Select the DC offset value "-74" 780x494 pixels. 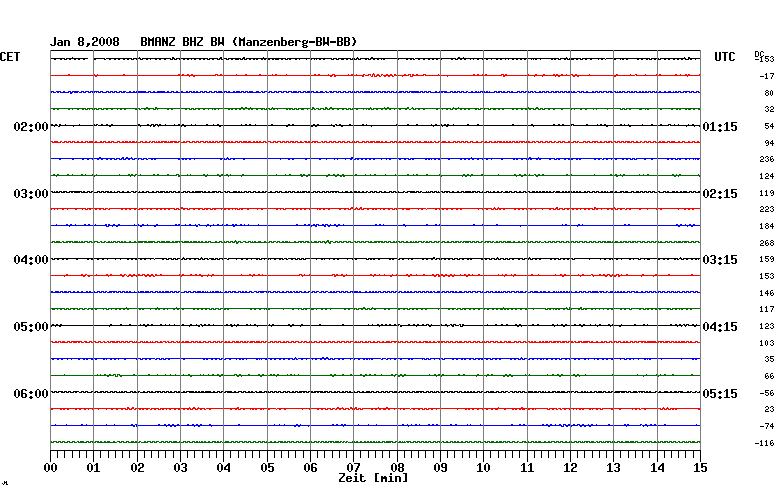pos(767,426)
